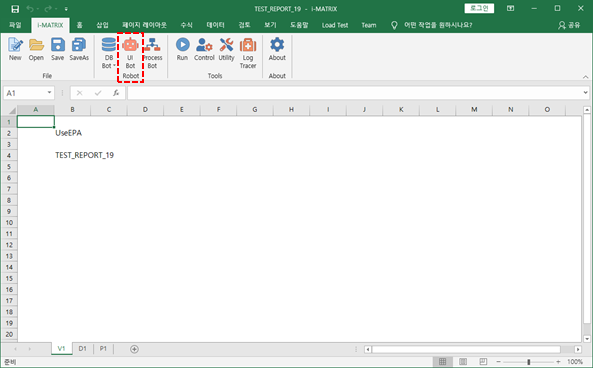Screen dimensions: 593x368
Task: Open the Process Bot tool
Action: click(152, 53)
